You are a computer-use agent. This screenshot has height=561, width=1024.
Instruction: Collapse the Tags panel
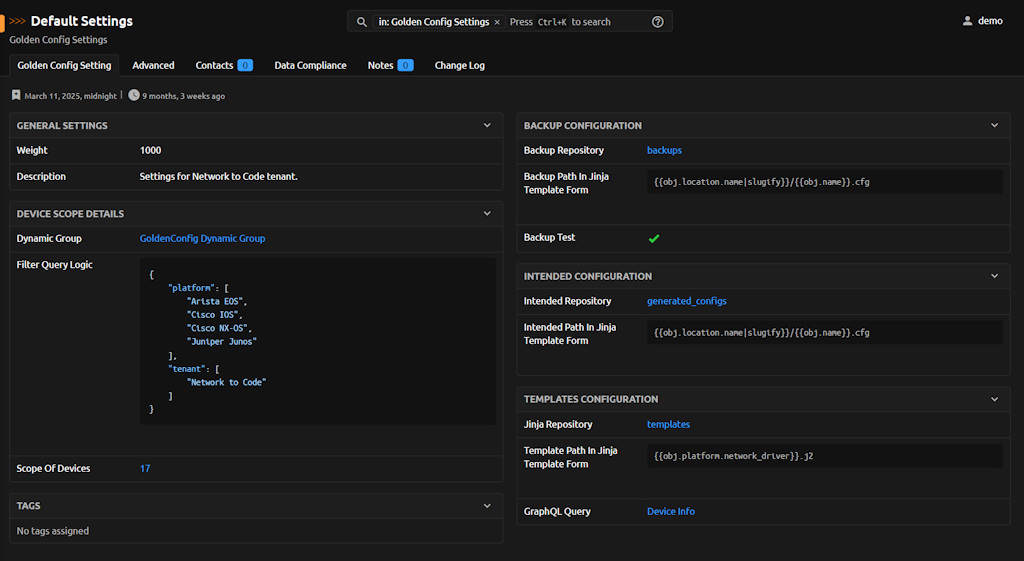tap(487, 506)
